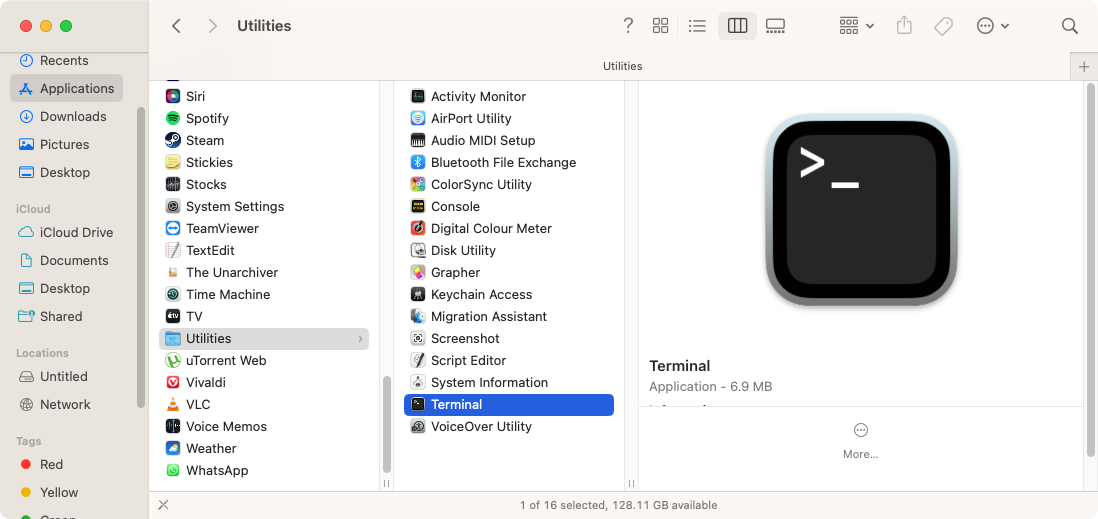Open Documents in the sidebar
1098x519 pixels.
64,261
